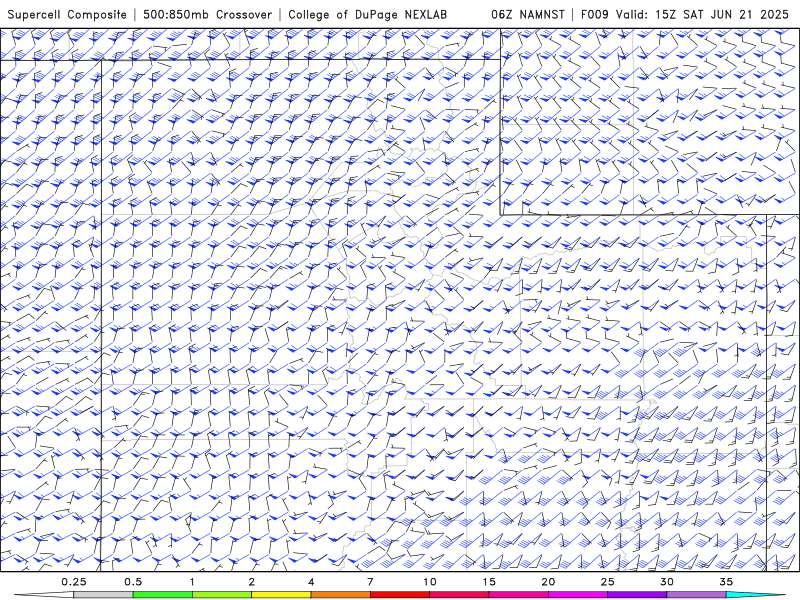The height and width of the screenshot is (600, 800).
Task: Select the violet 25–30 legend segment
Action: tap(637, 595)
